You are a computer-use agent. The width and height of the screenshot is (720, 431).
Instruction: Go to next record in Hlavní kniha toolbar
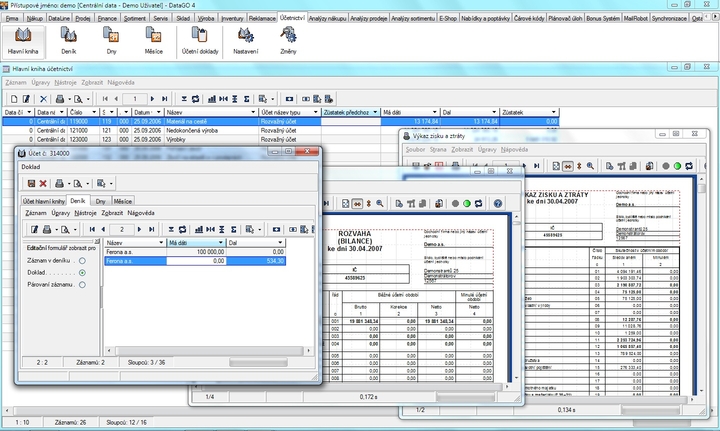152,99
